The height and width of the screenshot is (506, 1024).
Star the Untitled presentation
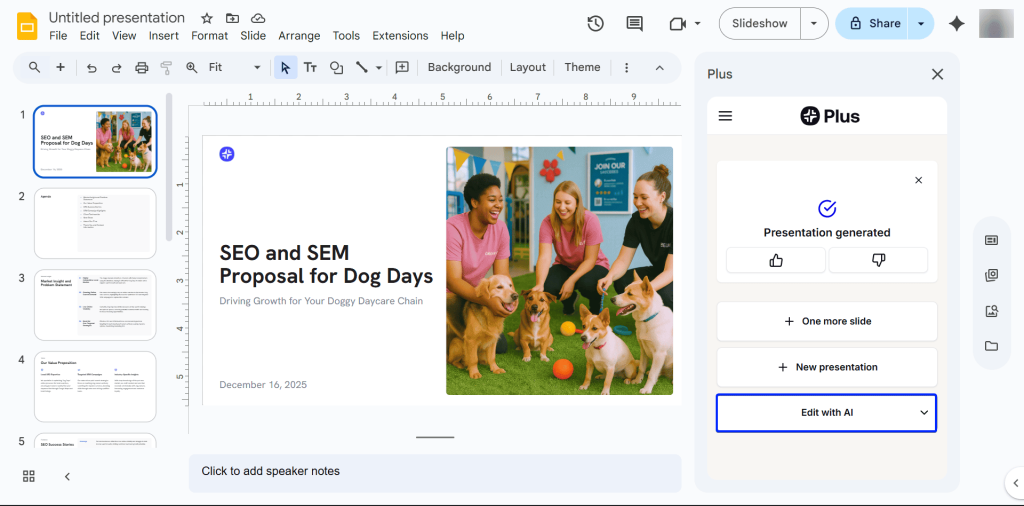pyautogui.click(x=206, y=18)
